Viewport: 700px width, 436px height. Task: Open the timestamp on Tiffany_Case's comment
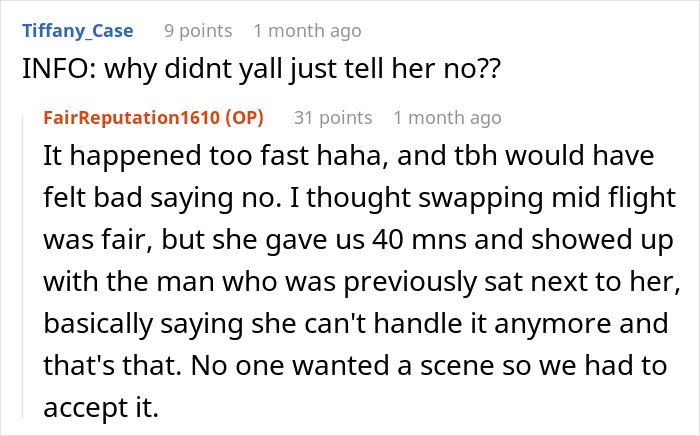[x=308, y=31]
